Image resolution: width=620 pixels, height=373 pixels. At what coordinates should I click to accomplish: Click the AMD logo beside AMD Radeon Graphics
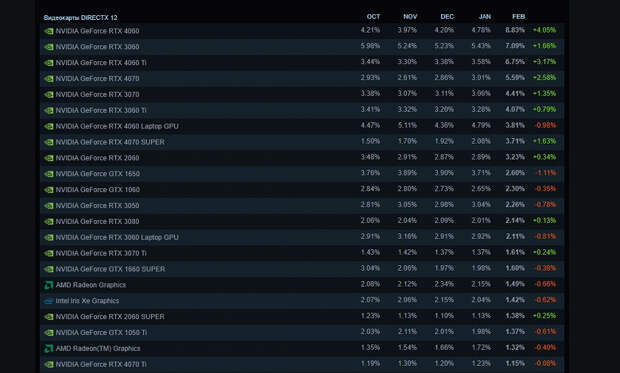(x=49, y=285)
